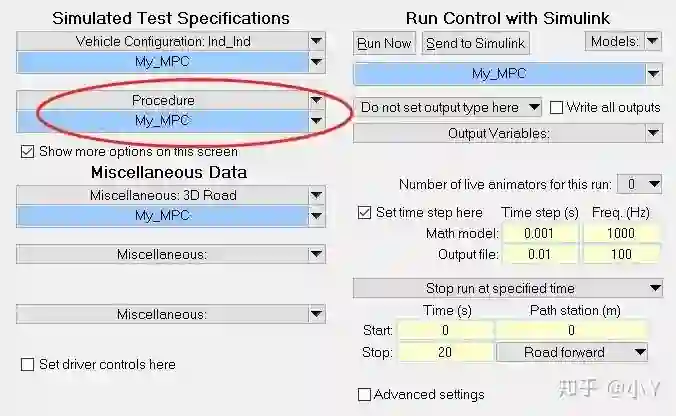The width and height of the screenshot is (676, 416).
Task: Toggle Show more options on this screen
Action: pos(27,152)
